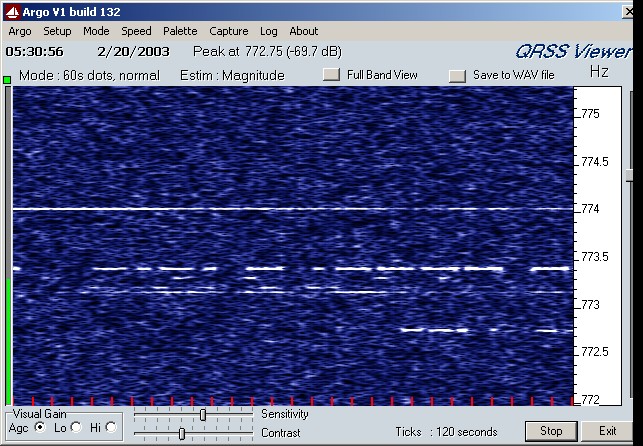Image resolution: width=643 pixels, height=446 pixels.
Task: Click the Sensitivity slider handle
Action: (203, 415)
